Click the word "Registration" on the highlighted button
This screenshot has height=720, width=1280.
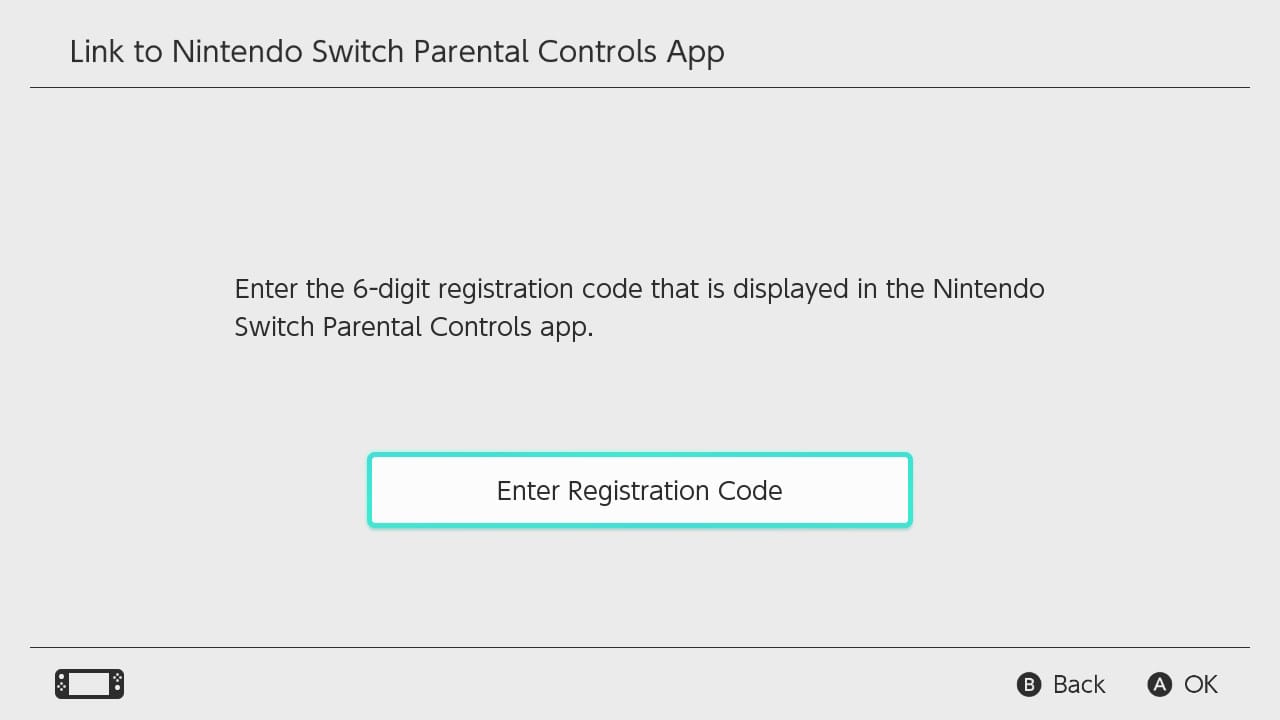coord(639,491)
